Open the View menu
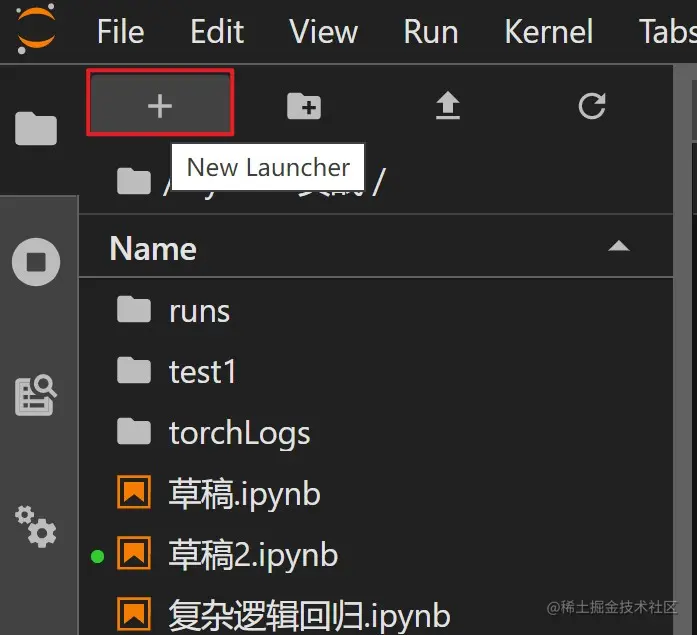This screenshot has height=635, width=697. coord(323,32)
